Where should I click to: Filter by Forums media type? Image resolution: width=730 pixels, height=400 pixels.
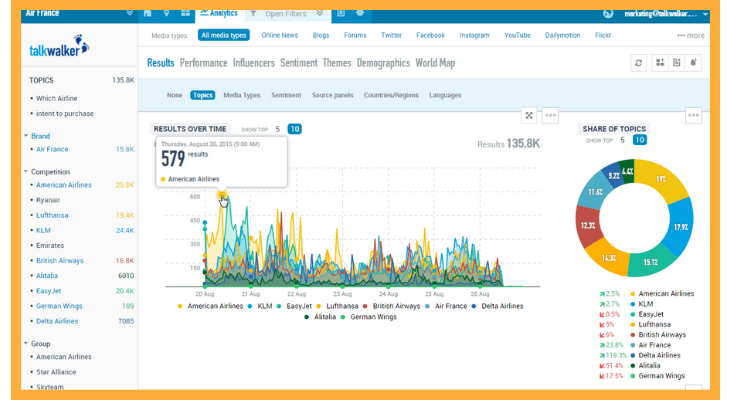[355, 35]
